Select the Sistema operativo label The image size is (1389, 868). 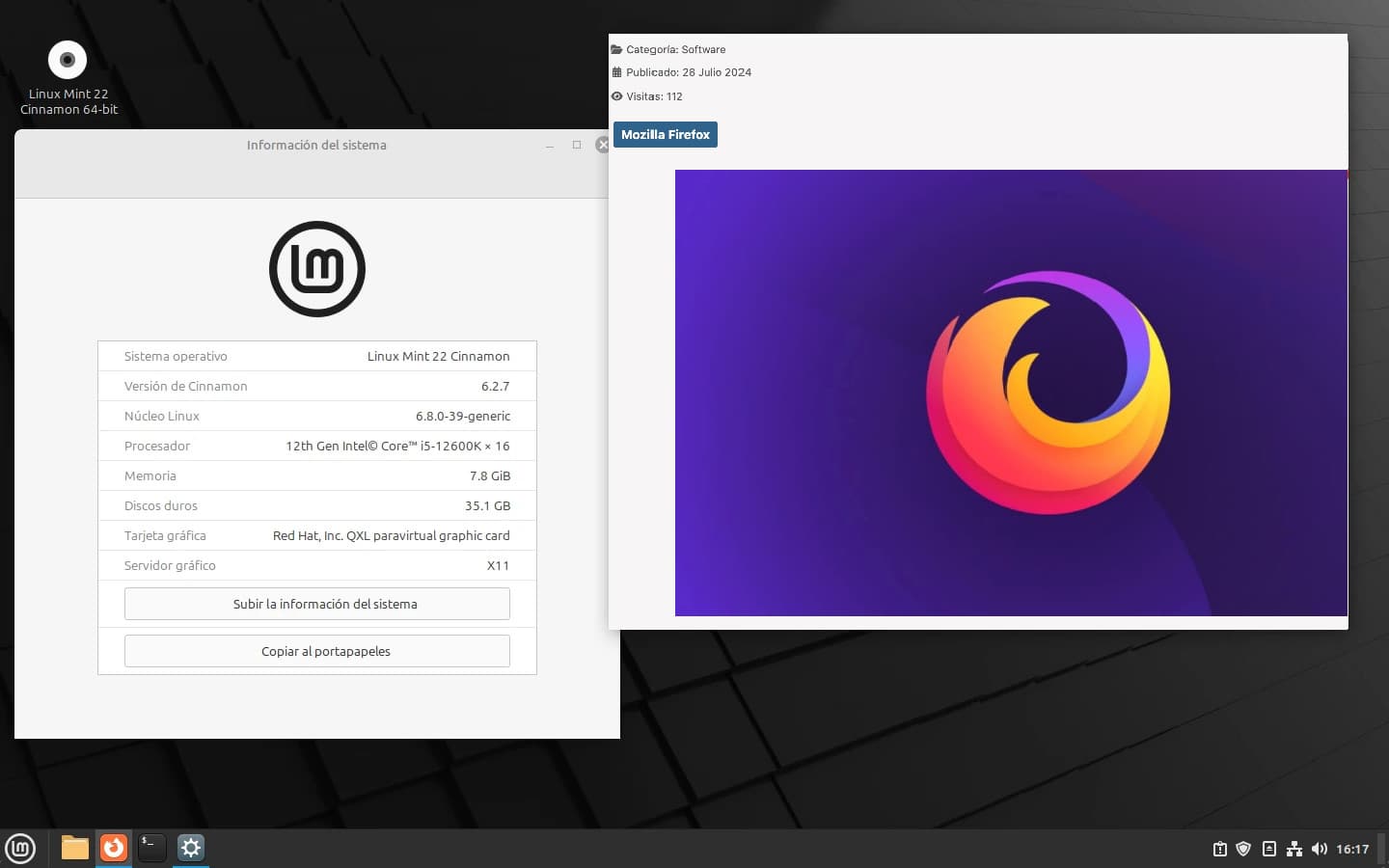[176, 357]
